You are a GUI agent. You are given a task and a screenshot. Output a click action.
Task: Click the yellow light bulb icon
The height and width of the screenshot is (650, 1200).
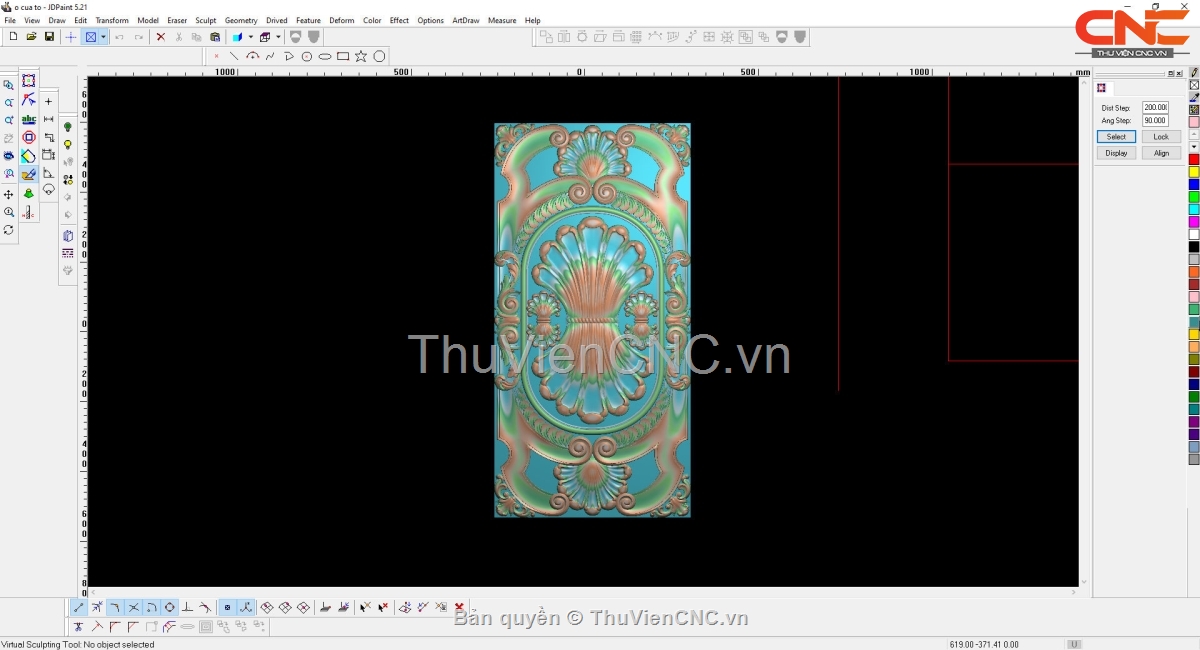click(68, 145)
